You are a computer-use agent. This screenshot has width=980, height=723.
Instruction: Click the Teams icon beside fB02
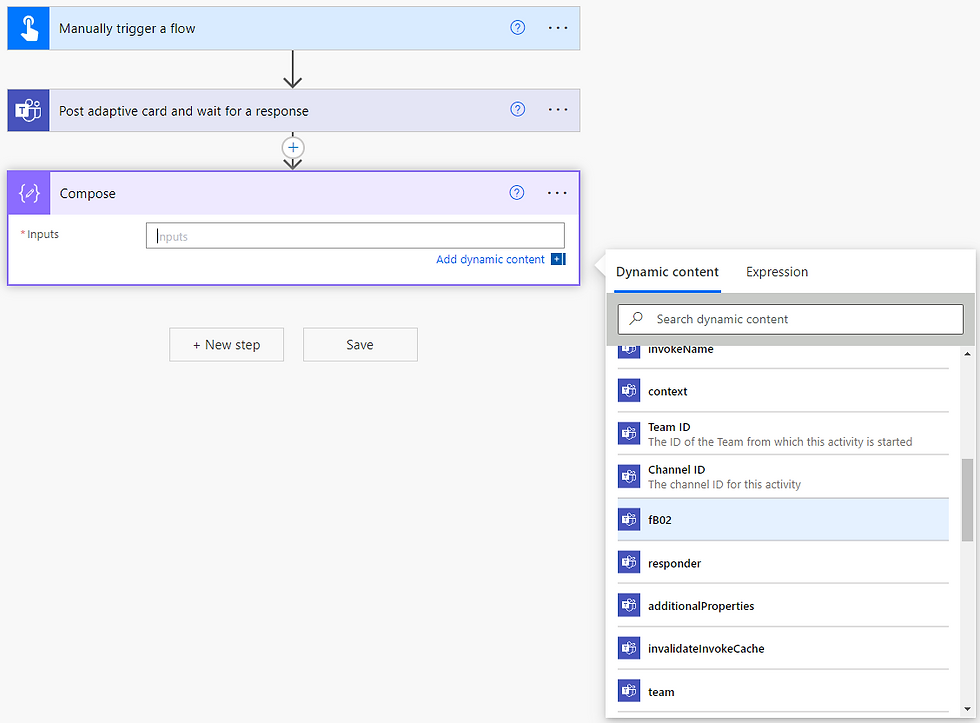(x=629, y=519)
